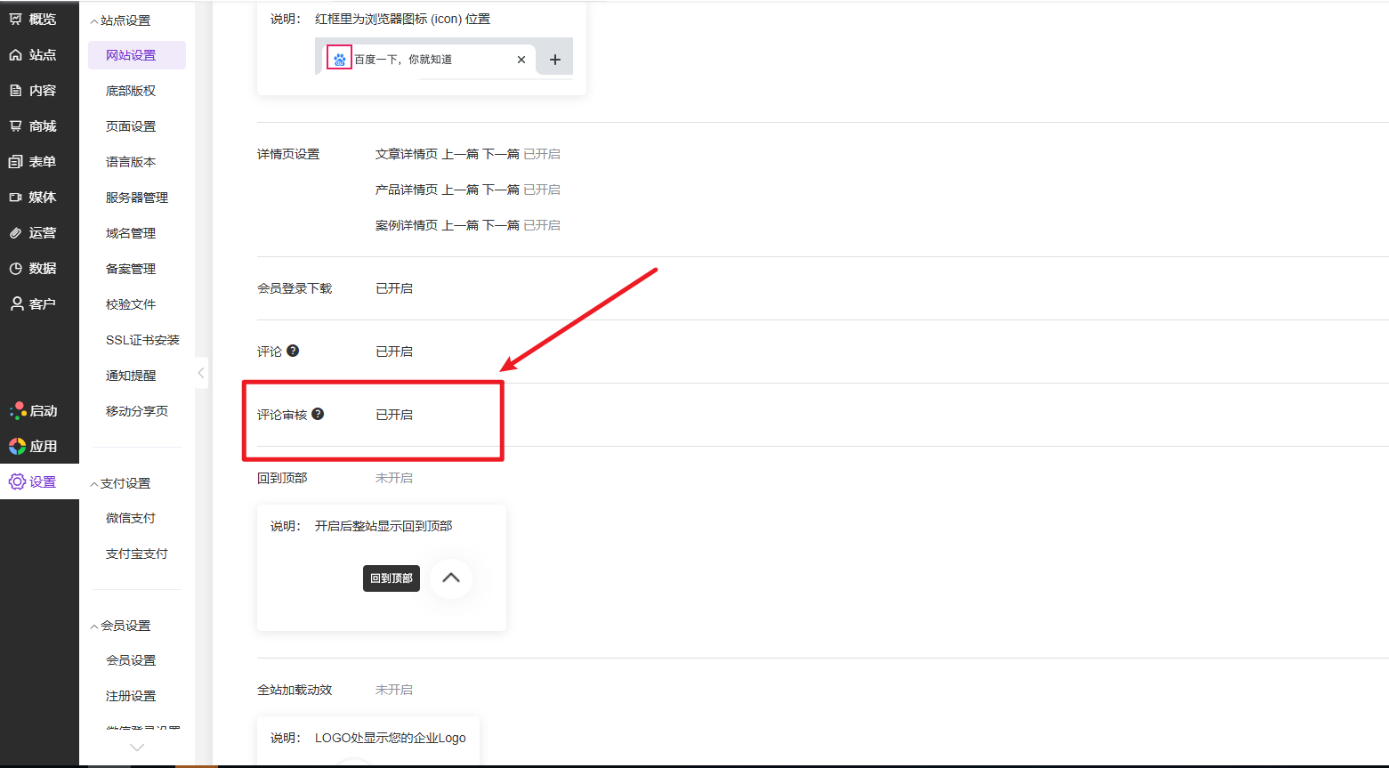Click the colorful 启动 launch icon
Image resolution: width=1389 pixels, height=768 pixels.
coord(17,411)
